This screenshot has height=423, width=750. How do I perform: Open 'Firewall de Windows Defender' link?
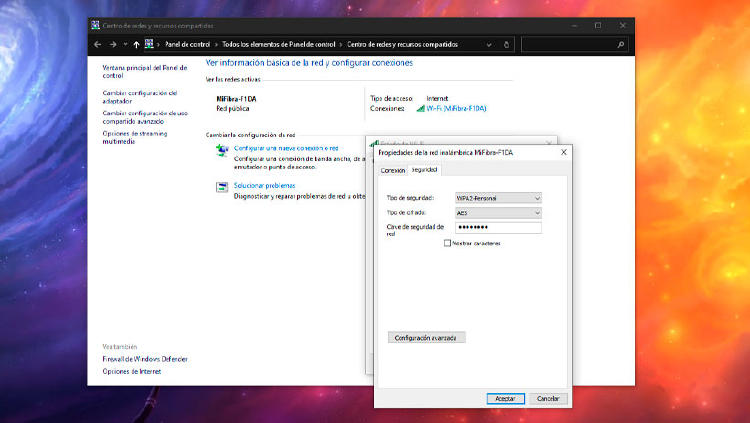tap(144, 359)
